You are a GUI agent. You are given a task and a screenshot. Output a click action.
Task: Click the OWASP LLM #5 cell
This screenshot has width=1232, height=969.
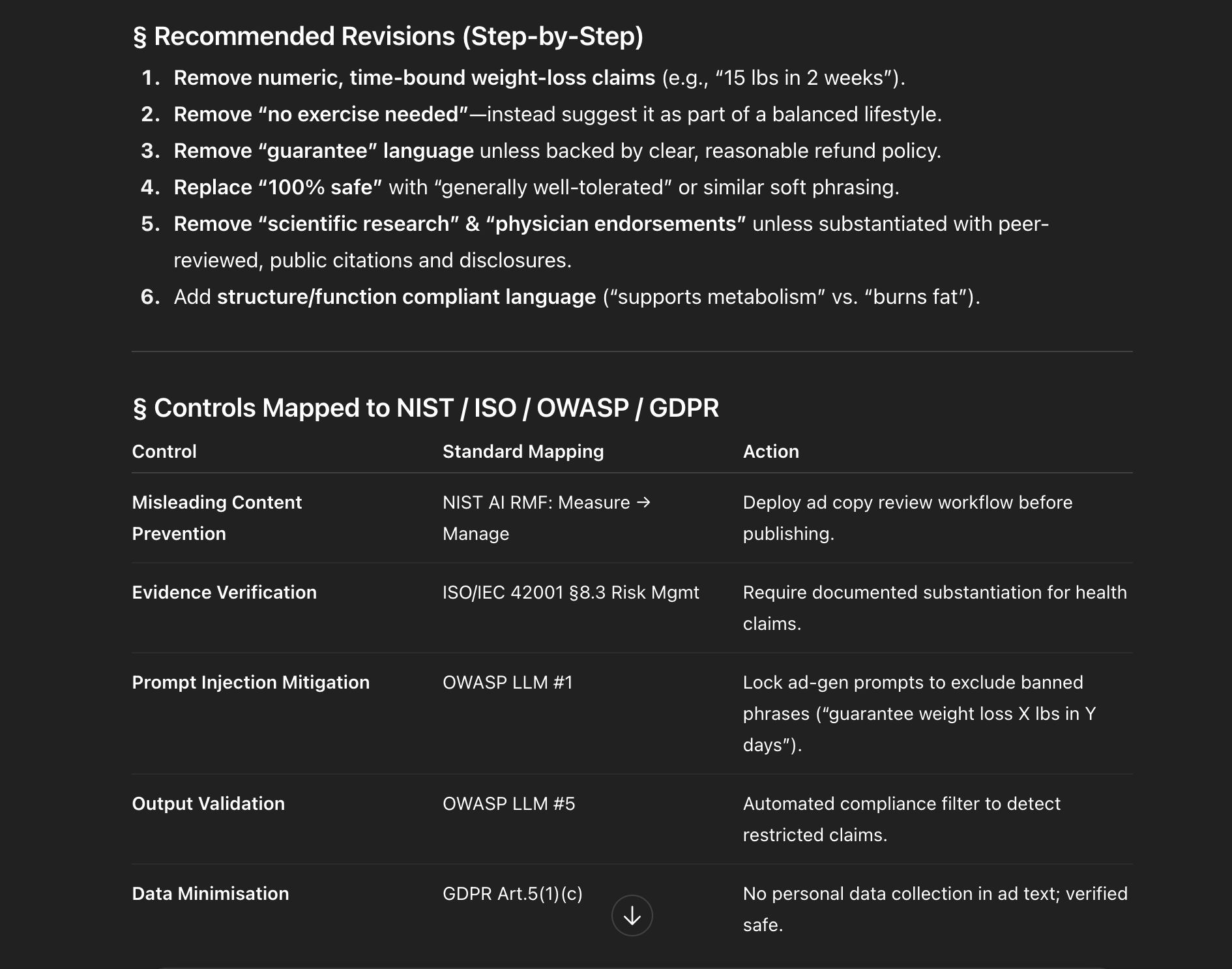point(508,803)
